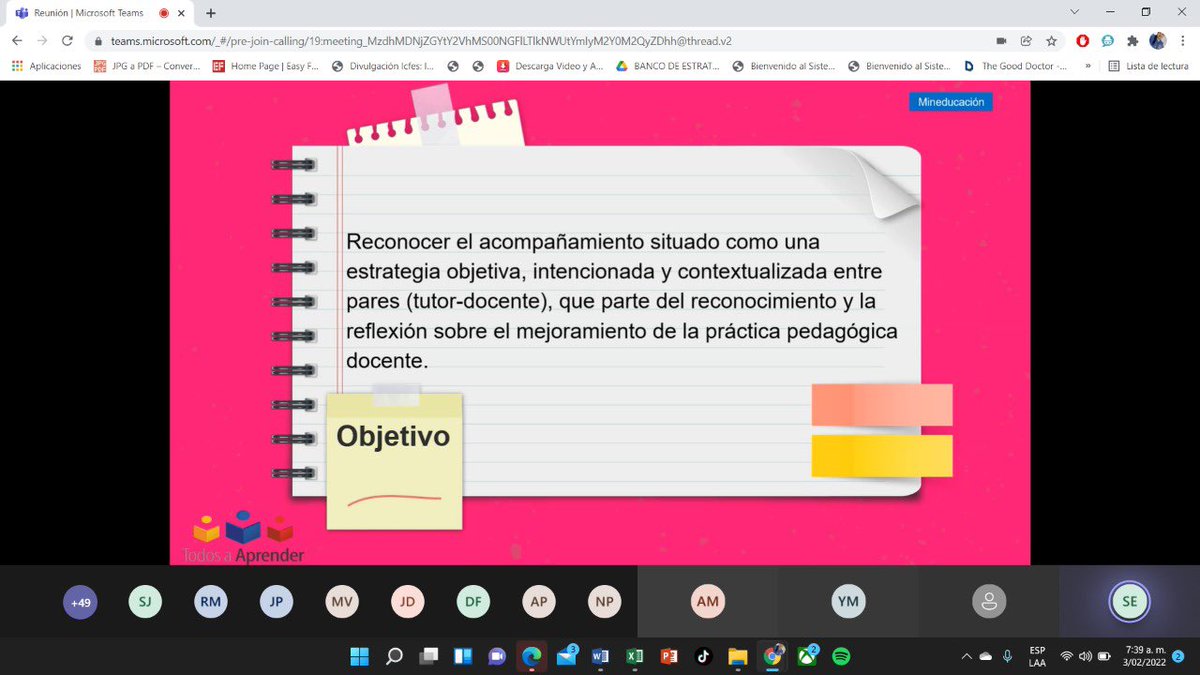Open The Good Doctor bookmark

tap(1015, 66)
